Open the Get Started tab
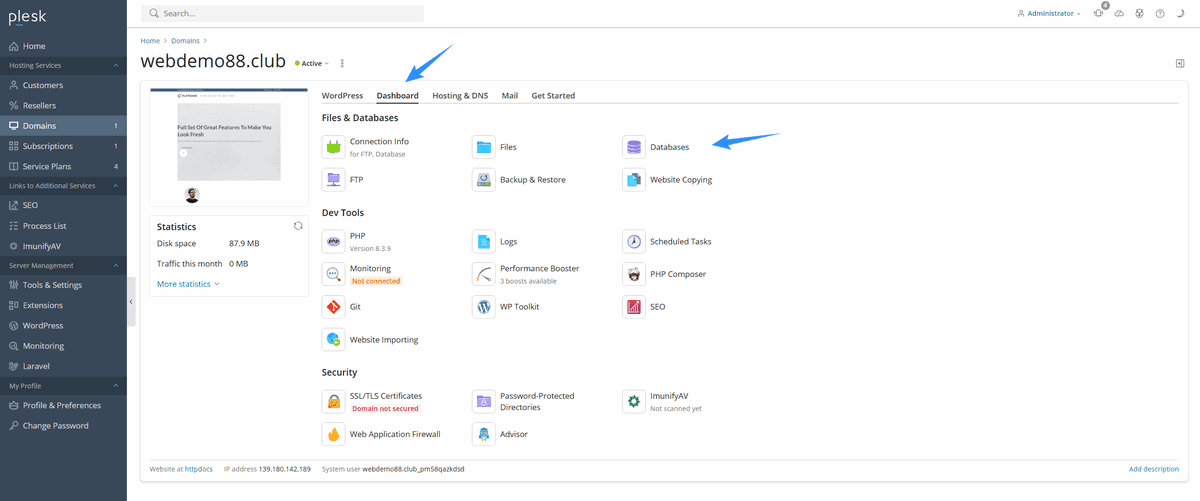1200x501 pixels. point(553,96)
